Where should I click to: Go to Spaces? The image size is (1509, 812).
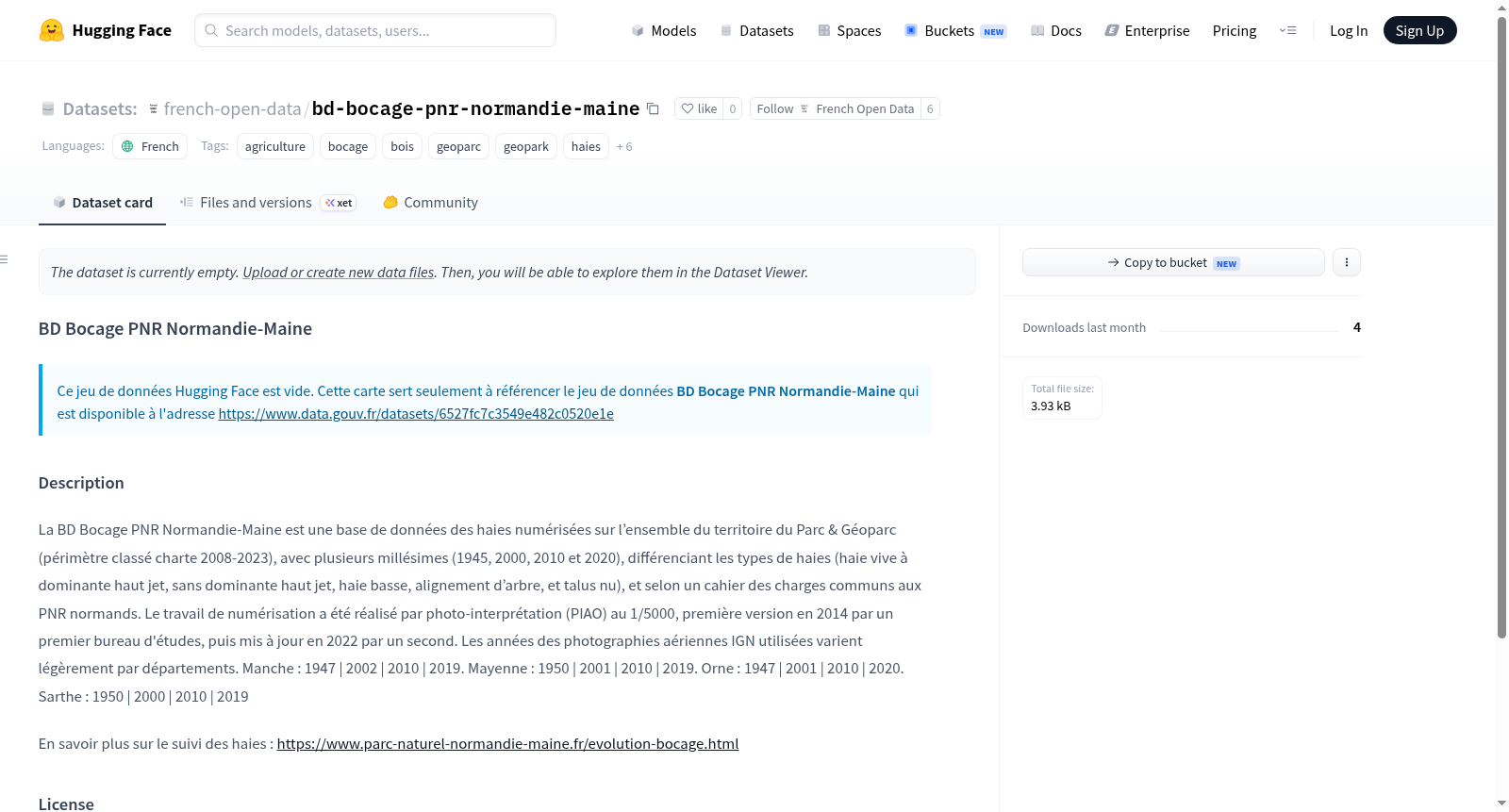[x=849, y=30]
